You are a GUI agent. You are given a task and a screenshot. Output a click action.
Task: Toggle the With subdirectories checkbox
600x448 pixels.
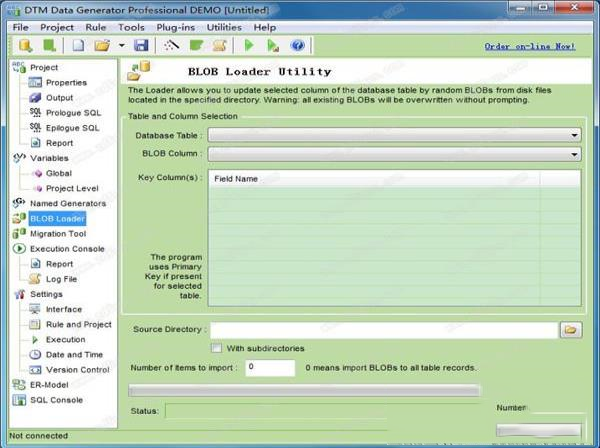(x=217, y=348)
